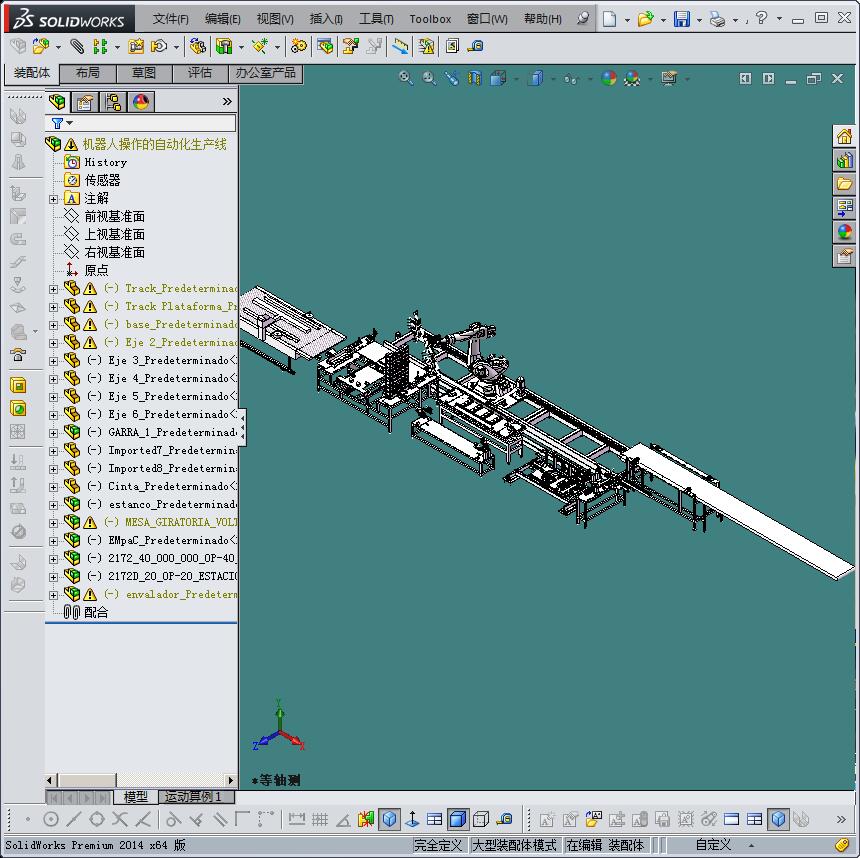Open the SolidWorks Resources home icon
860x858 pixels.
[x=845, y=136]
